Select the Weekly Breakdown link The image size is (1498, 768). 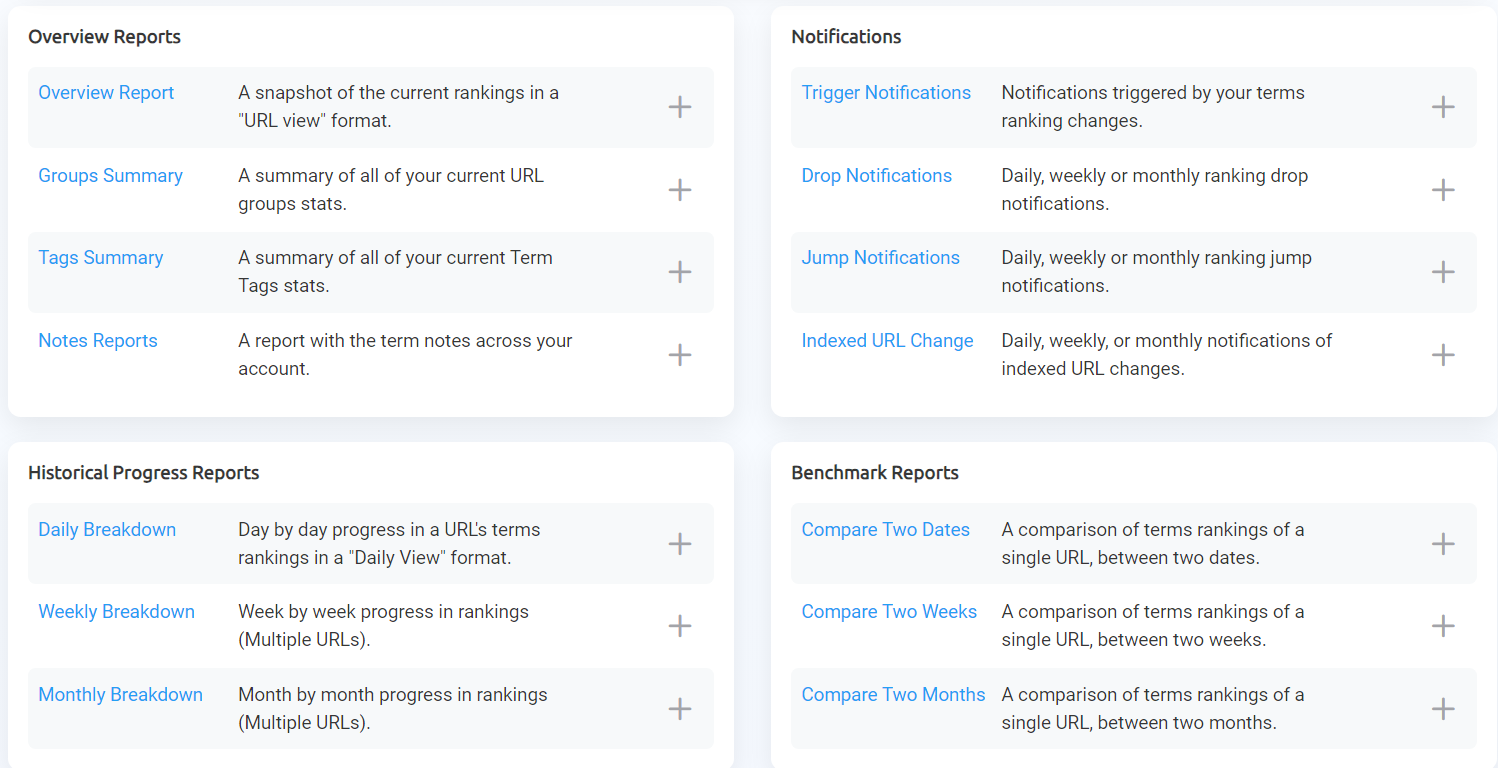[116, 612]
